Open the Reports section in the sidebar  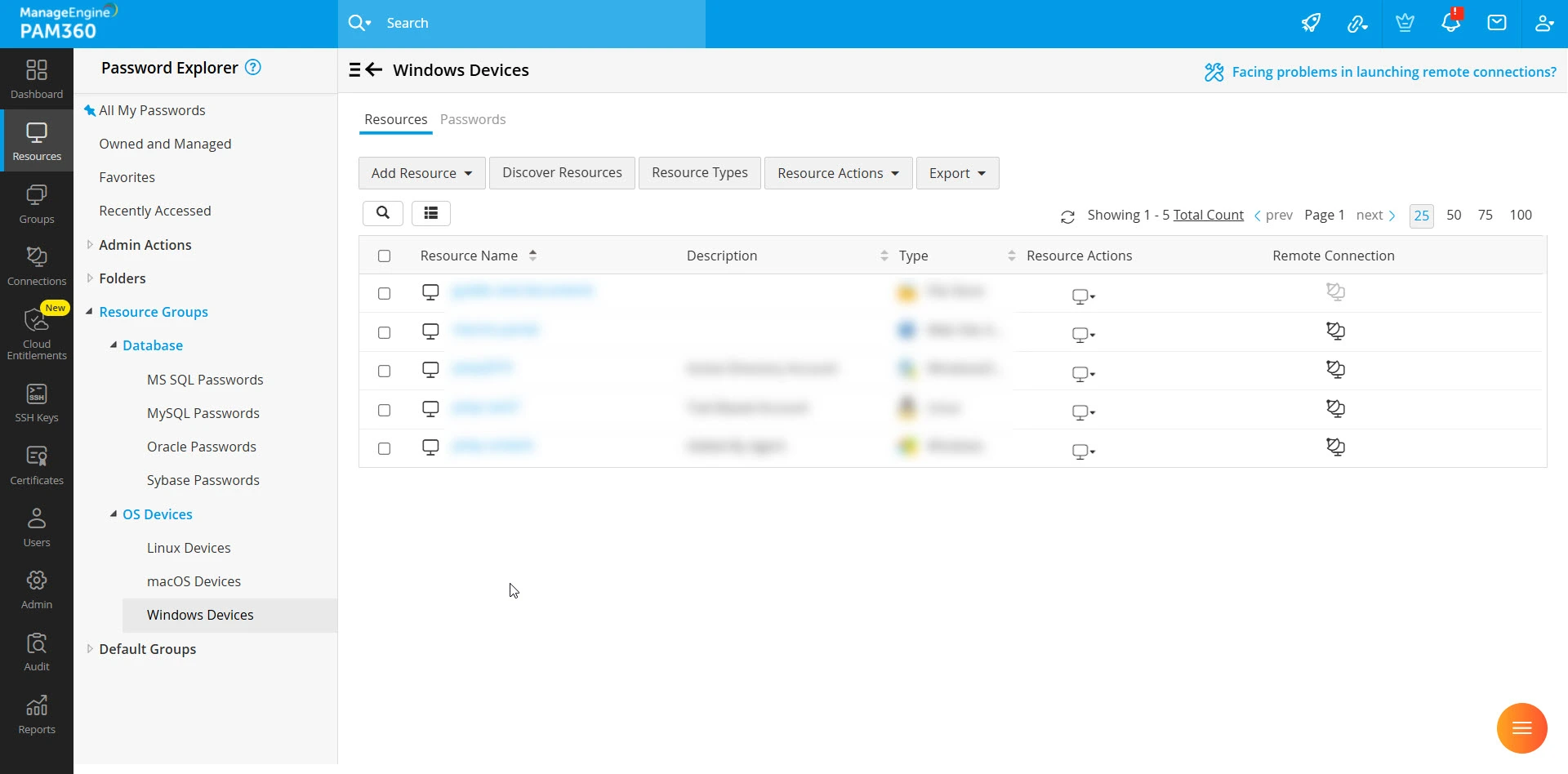coord(36,712)
